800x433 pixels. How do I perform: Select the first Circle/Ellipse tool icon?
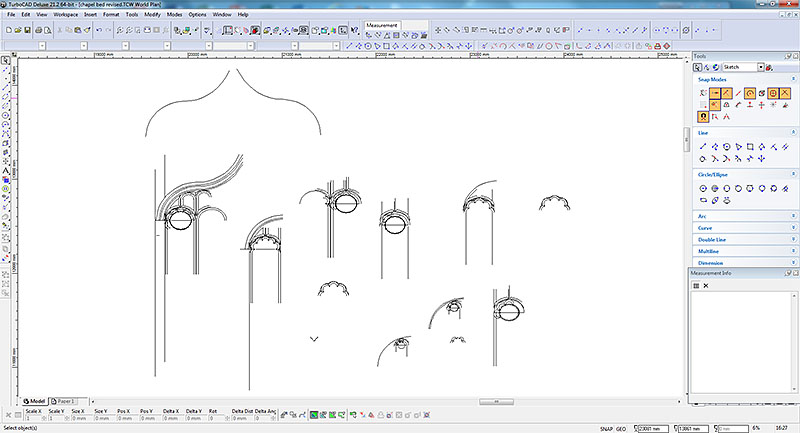[x=703, y=188]
